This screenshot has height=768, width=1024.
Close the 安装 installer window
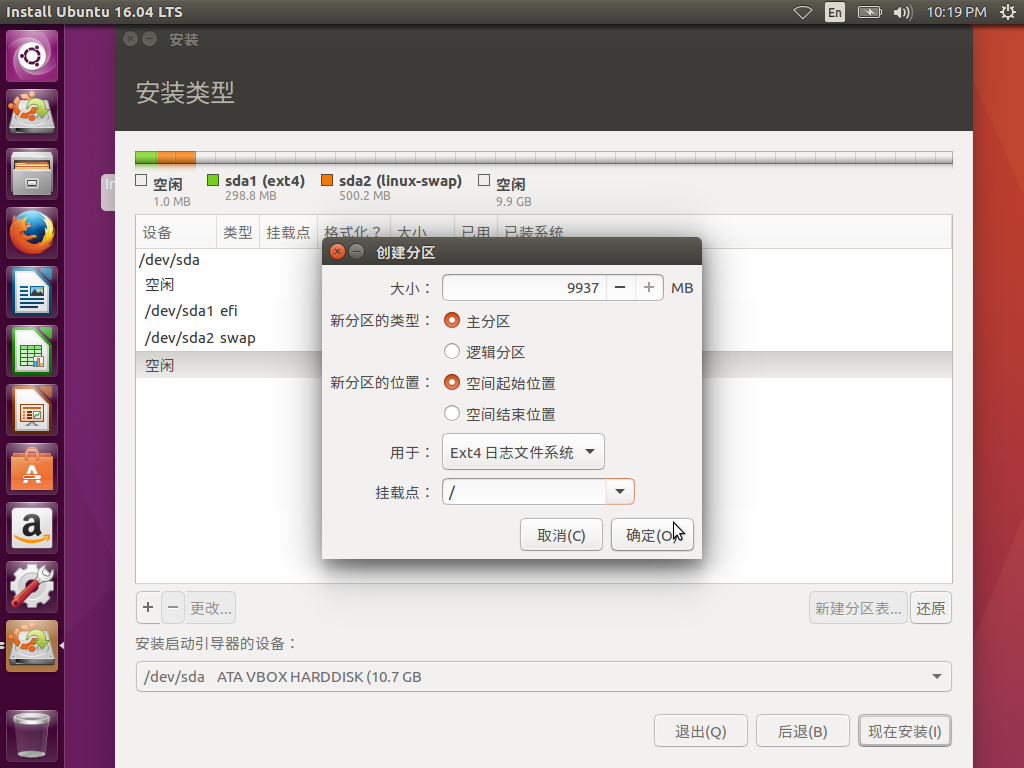(131, 39)
